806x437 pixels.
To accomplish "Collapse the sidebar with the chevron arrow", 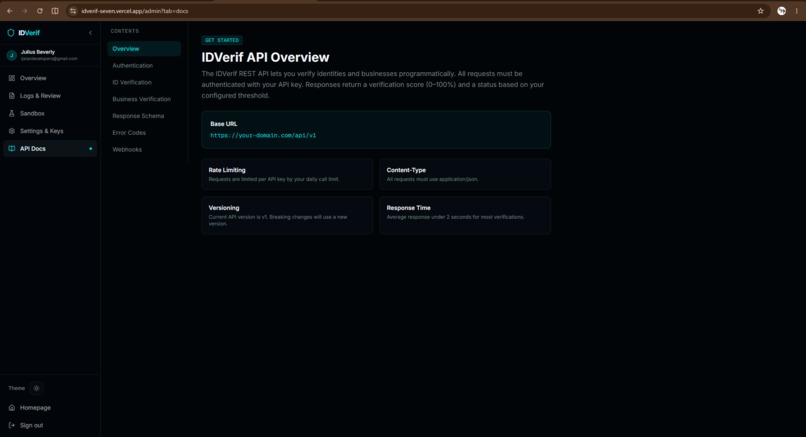I will (x=90, y=33).
